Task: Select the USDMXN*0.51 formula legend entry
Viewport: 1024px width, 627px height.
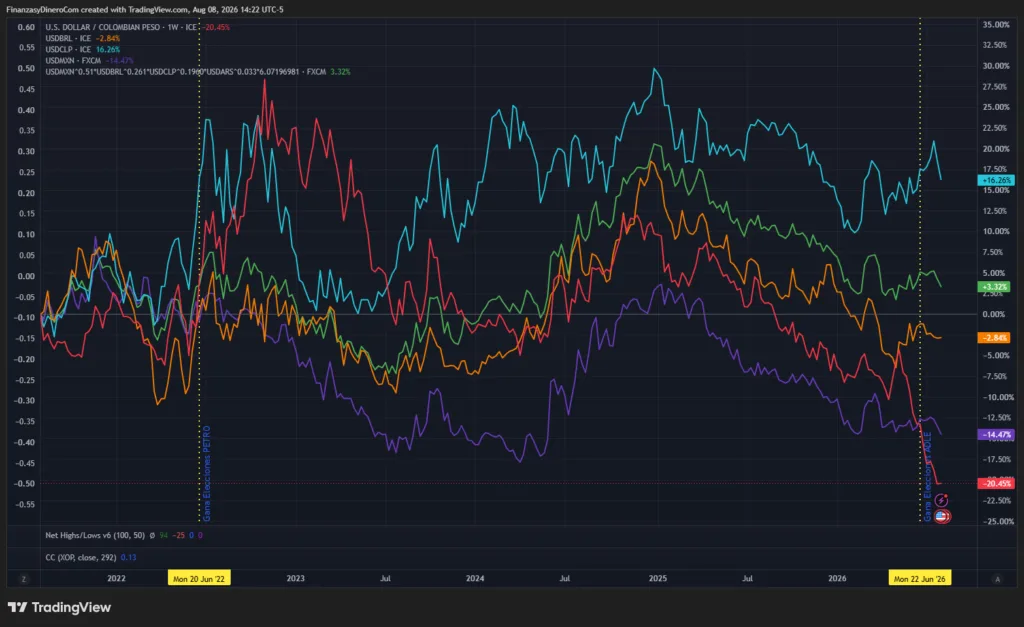Action: pyautogui.click(x=185, y=72)
